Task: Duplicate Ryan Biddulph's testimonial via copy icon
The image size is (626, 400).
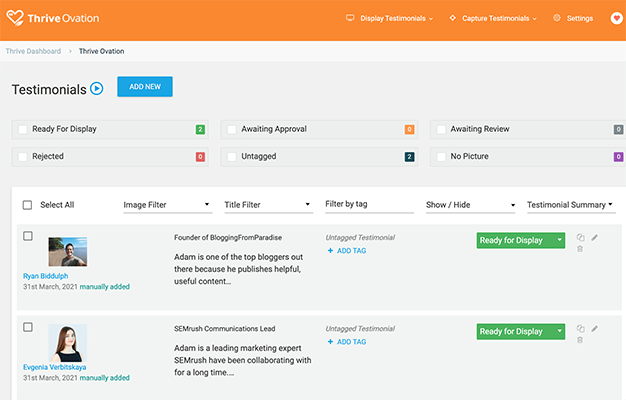Action: (x=580, y=238)
